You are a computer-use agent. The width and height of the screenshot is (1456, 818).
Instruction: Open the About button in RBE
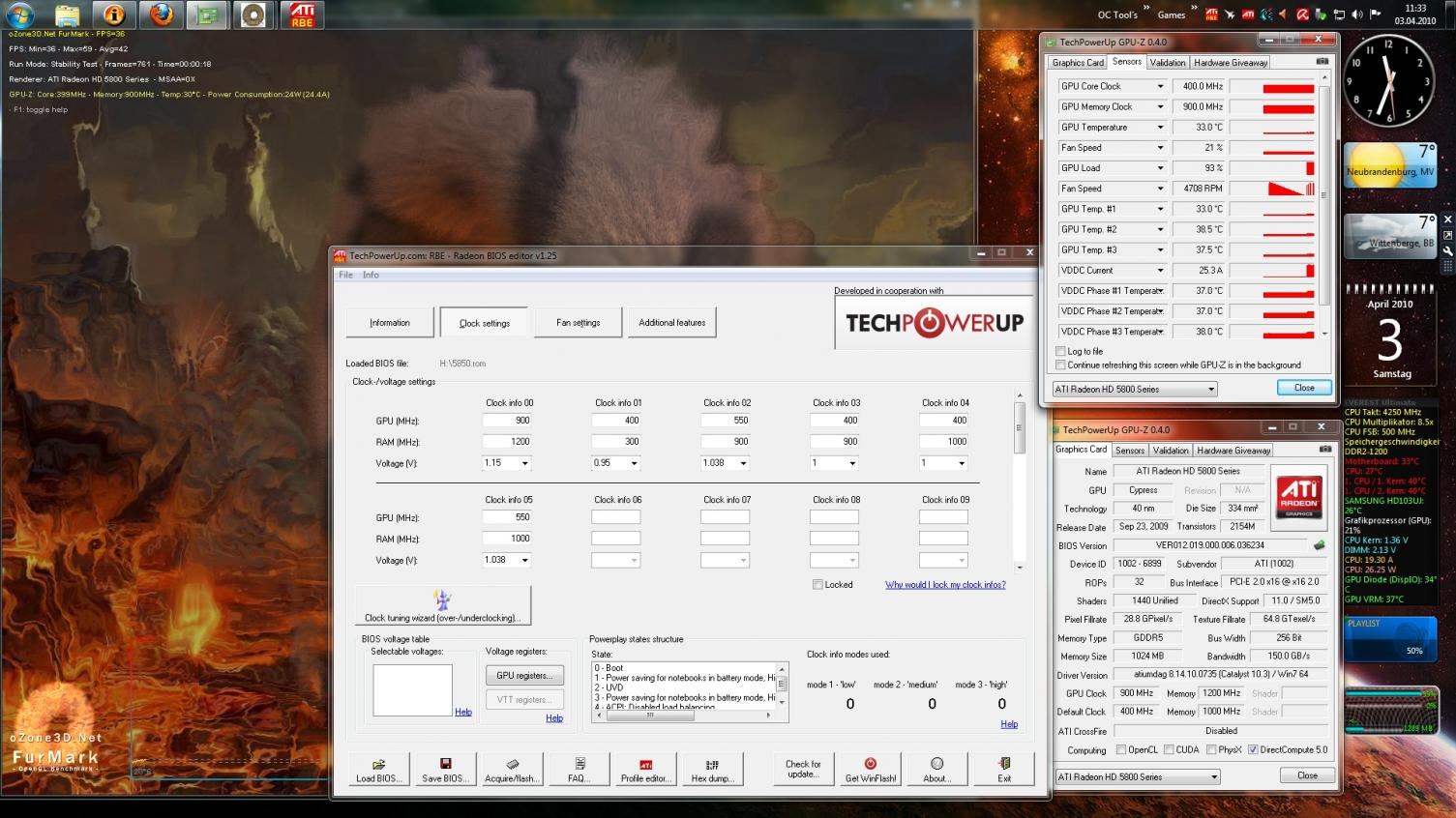coord(936,770)
